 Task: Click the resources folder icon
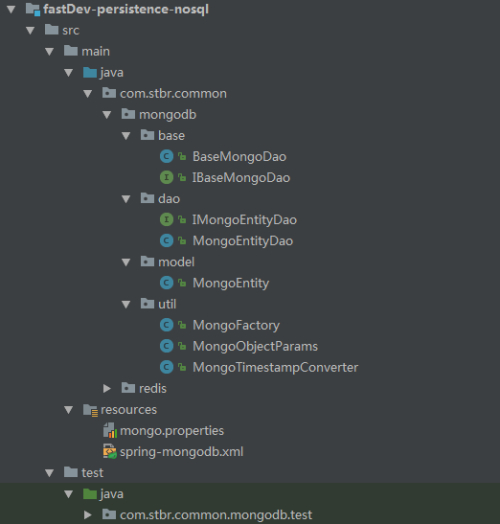pyautogui.click(x=91, y=410)
